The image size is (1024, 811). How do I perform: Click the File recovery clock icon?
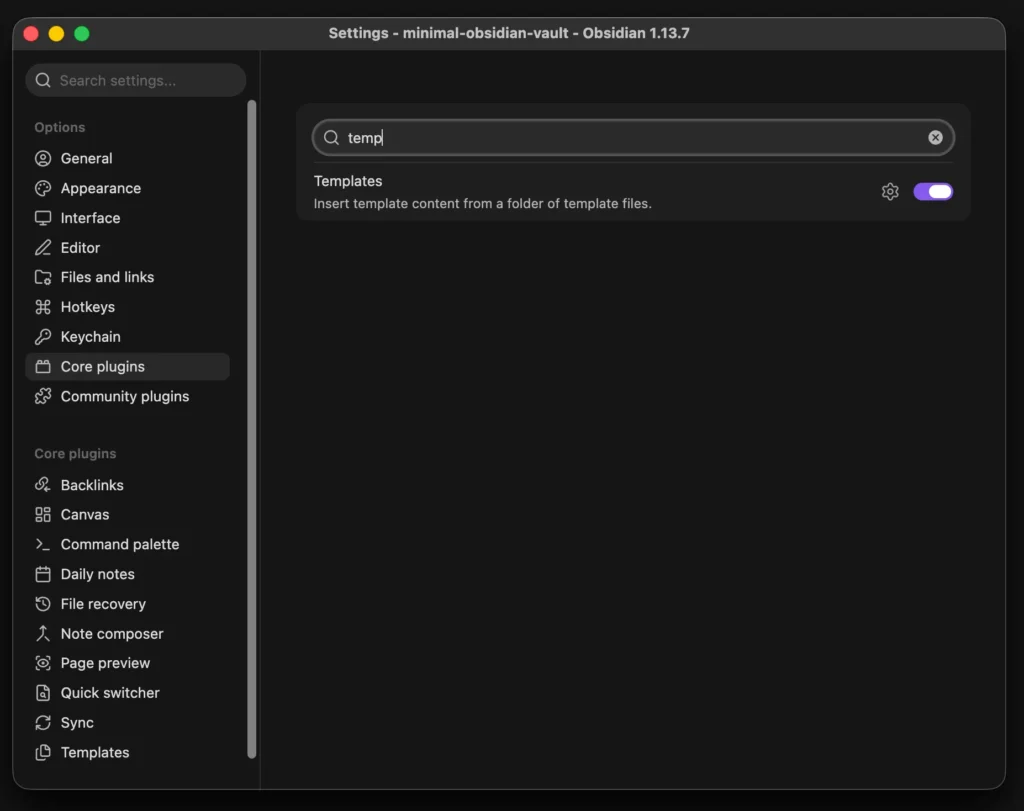tap(43, 604)
